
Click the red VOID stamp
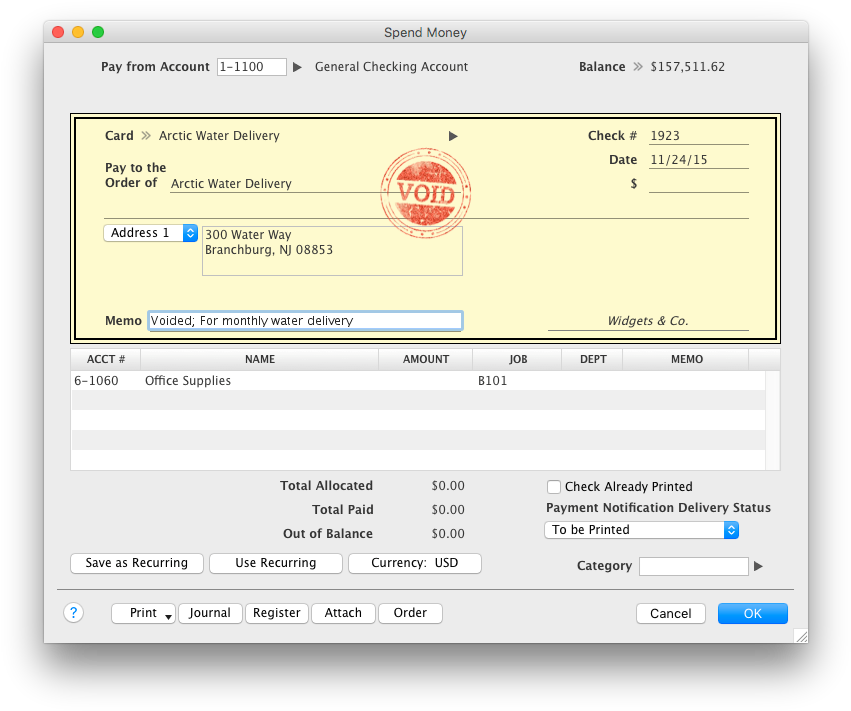point(426,193)
